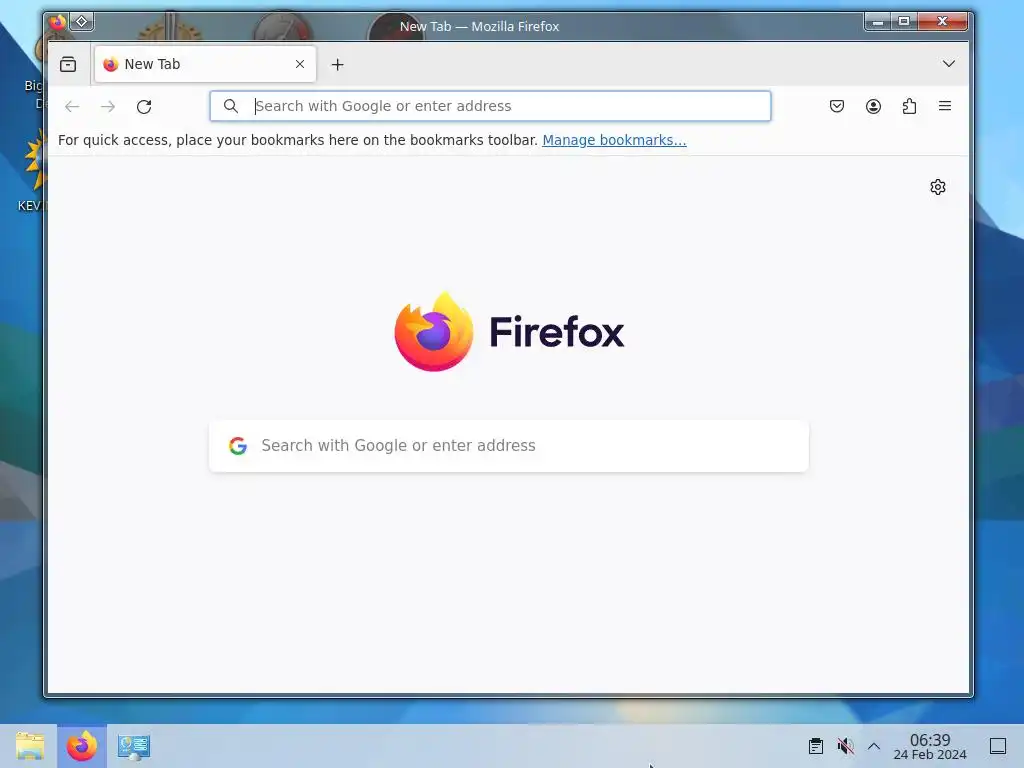Expand the list all tabs chevron

point(948,63)
